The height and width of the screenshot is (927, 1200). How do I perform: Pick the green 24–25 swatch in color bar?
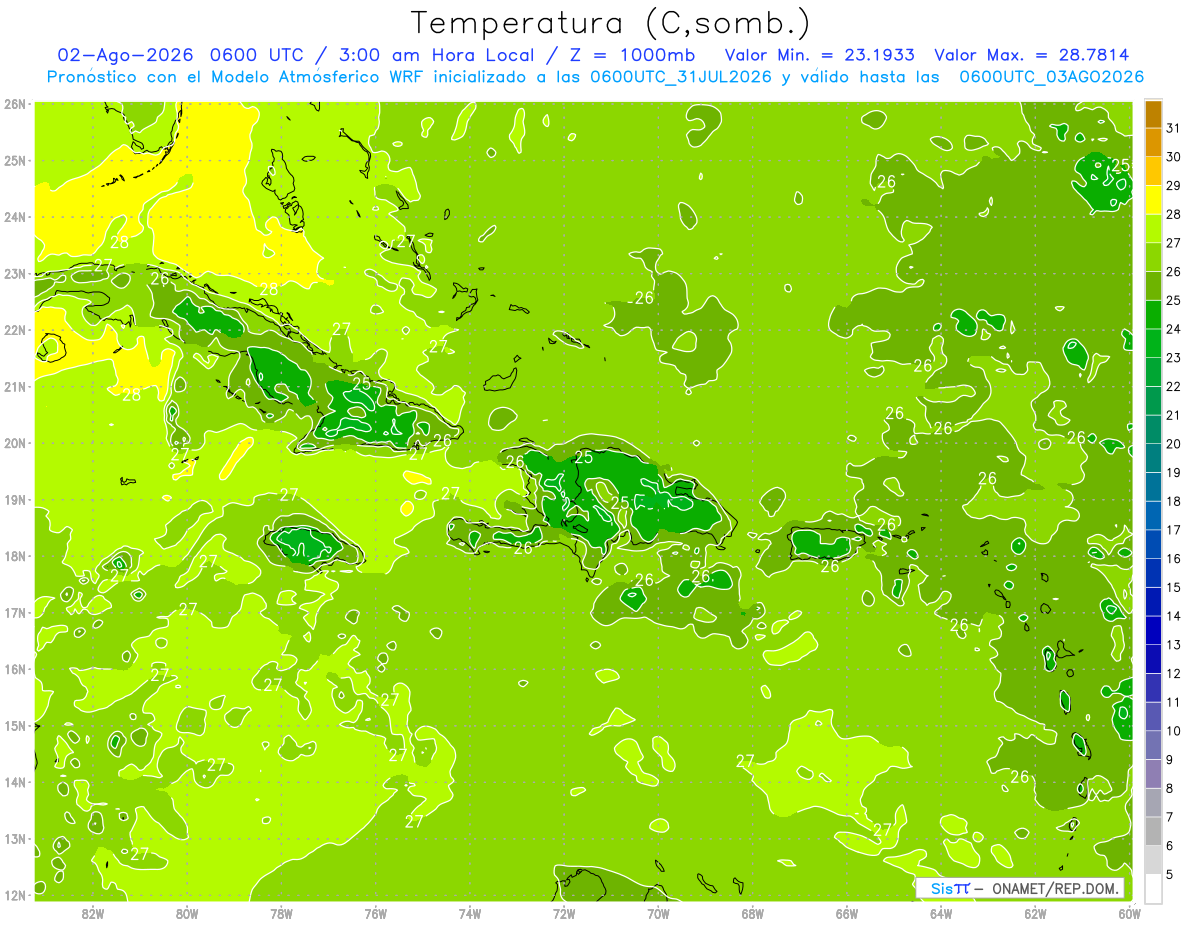(1153, 315)
